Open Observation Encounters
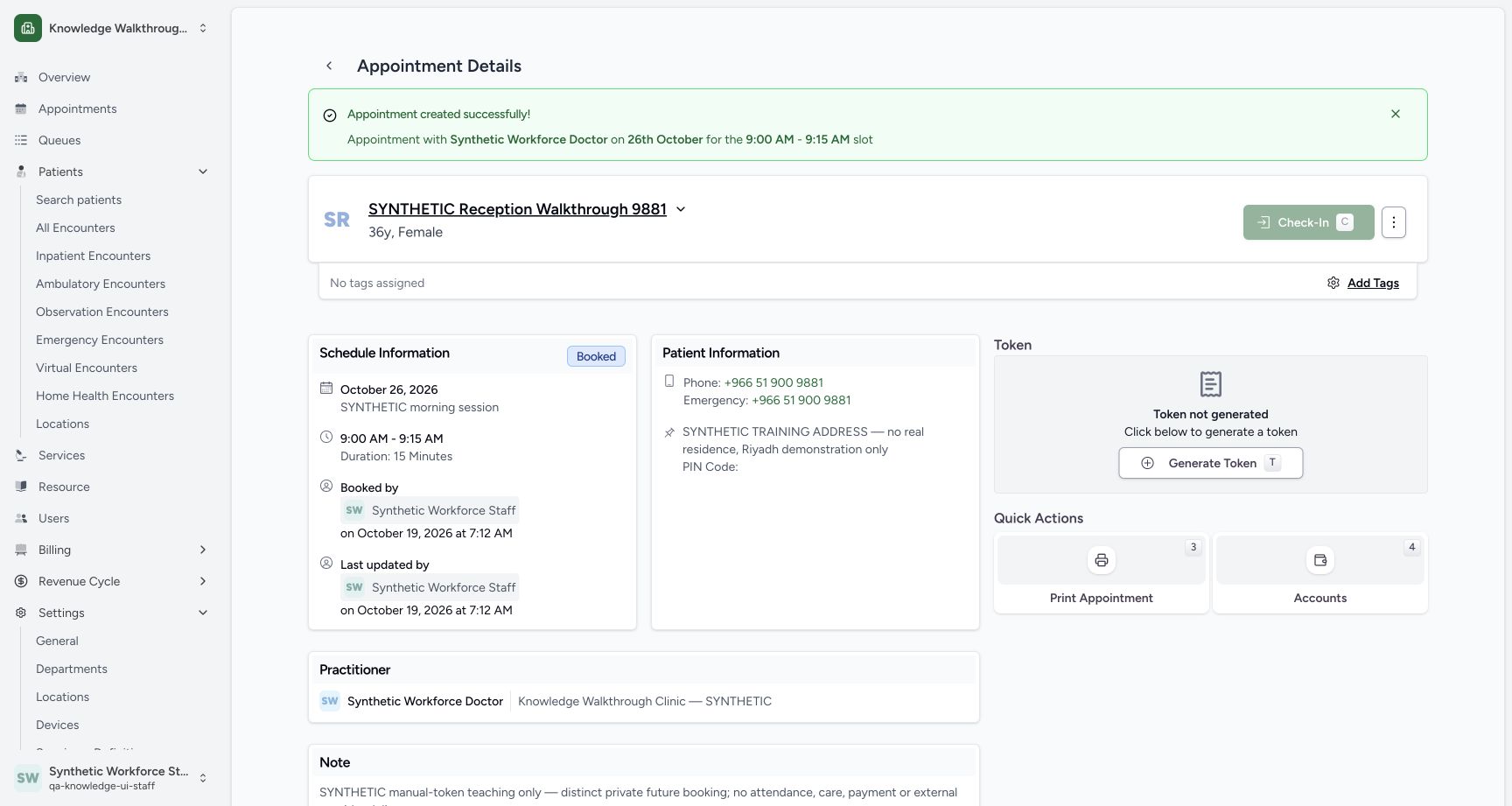 pyautogui.click(x=102, y=312)
